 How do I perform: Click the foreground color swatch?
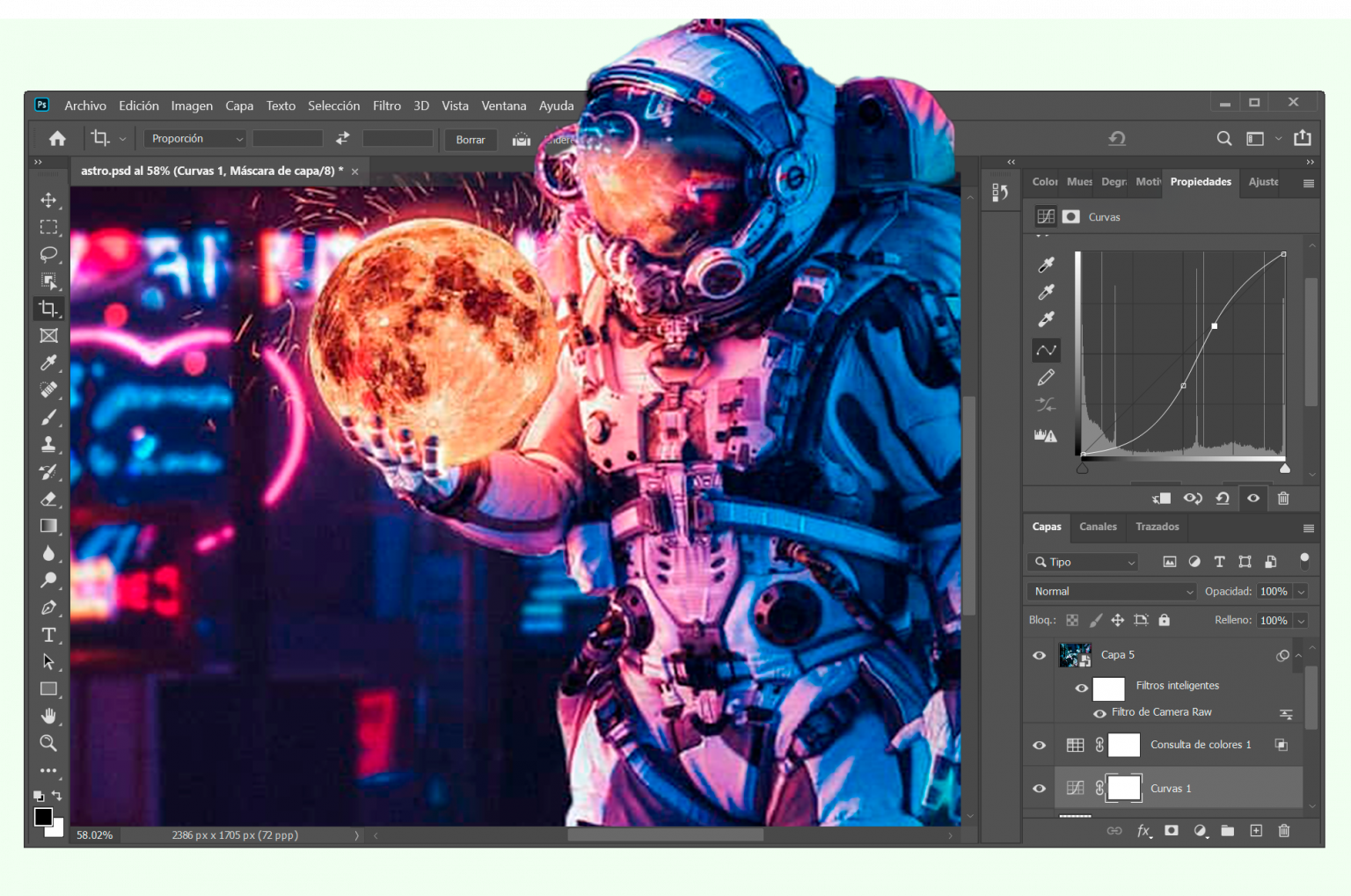41,818
